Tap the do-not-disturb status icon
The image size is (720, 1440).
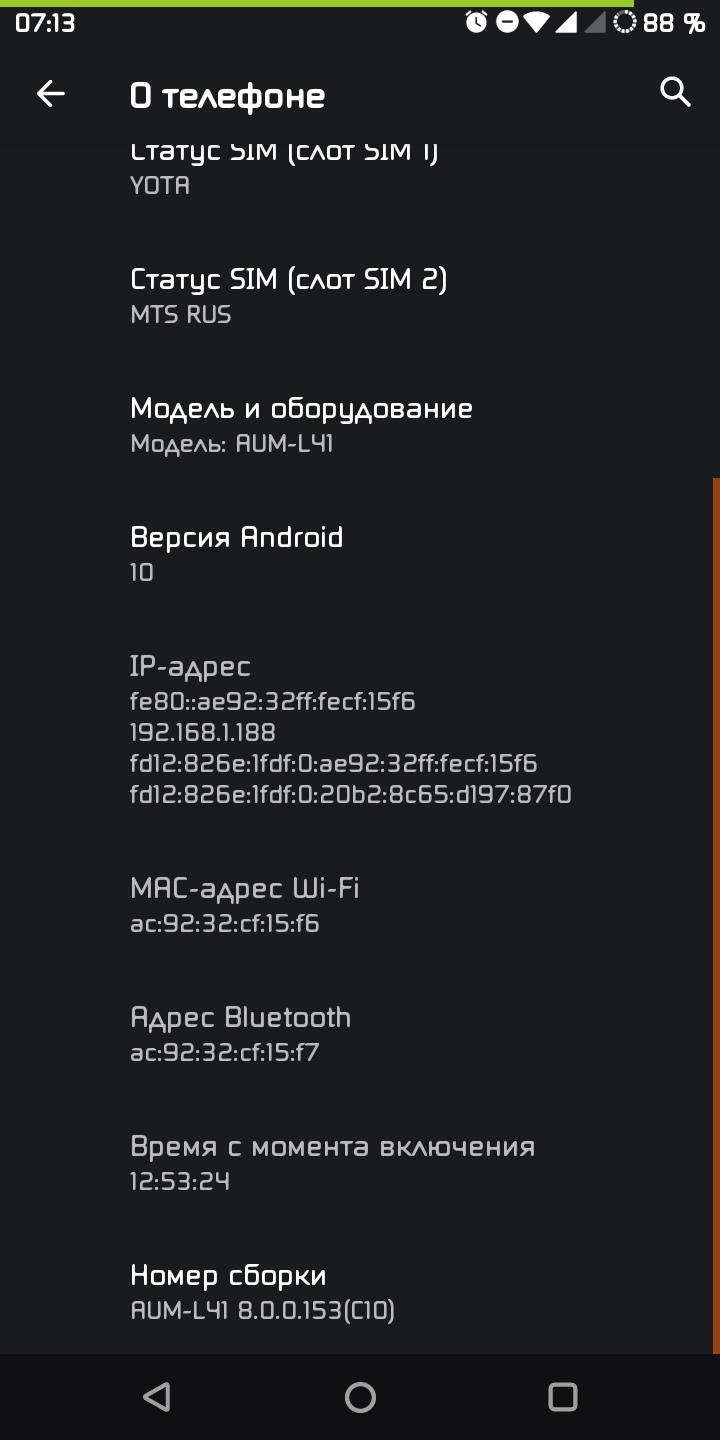507,22
